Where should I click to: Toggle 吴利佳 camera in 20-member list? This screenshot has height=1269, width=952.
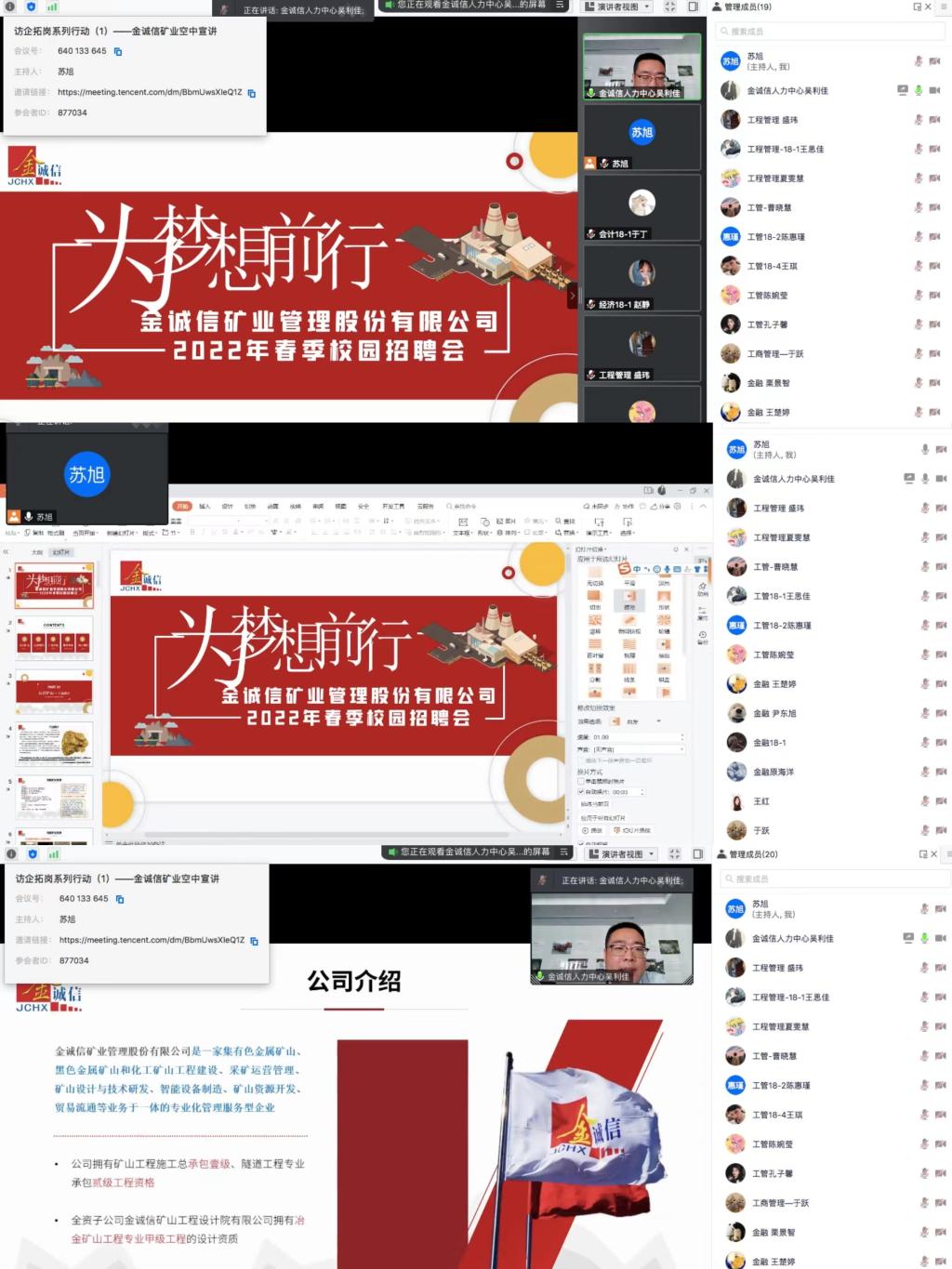point(941,938)
